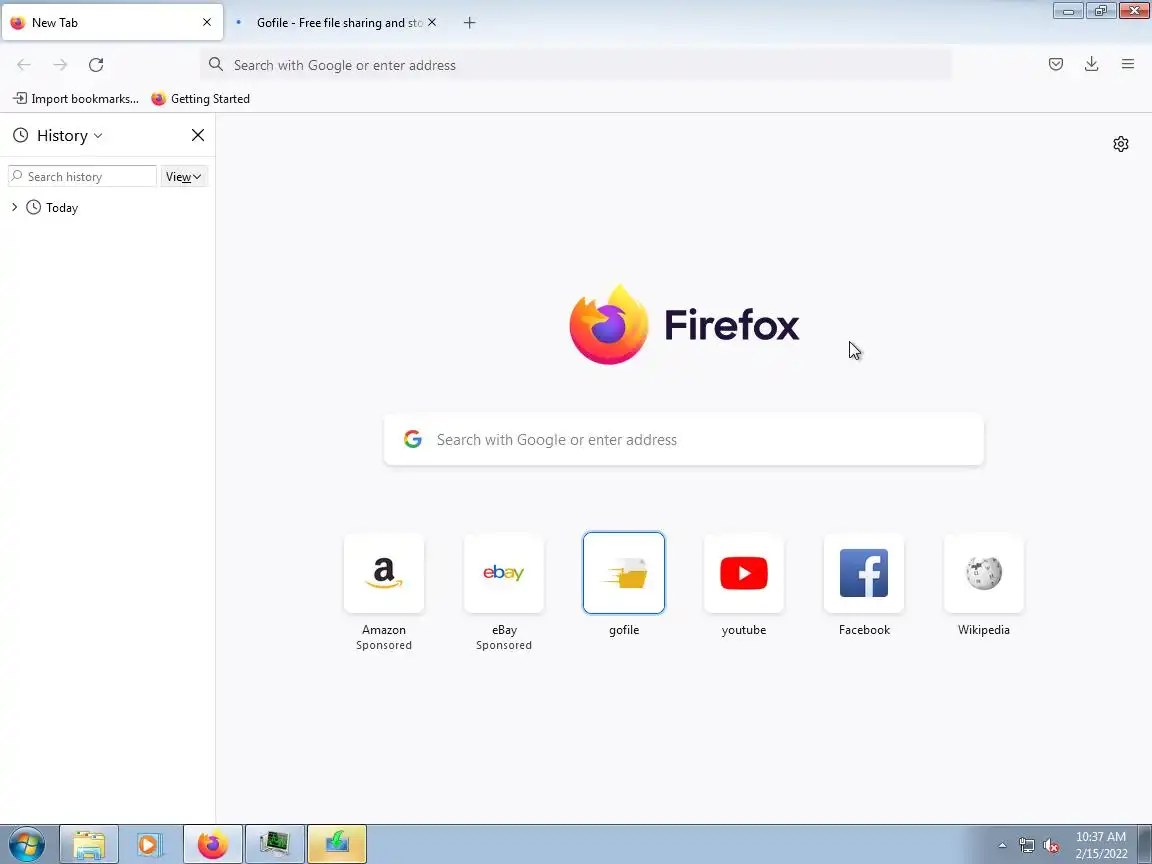Open Windows Media Player from taskbar
This screenshot has height=864, width=1152.
click(149, 844)
